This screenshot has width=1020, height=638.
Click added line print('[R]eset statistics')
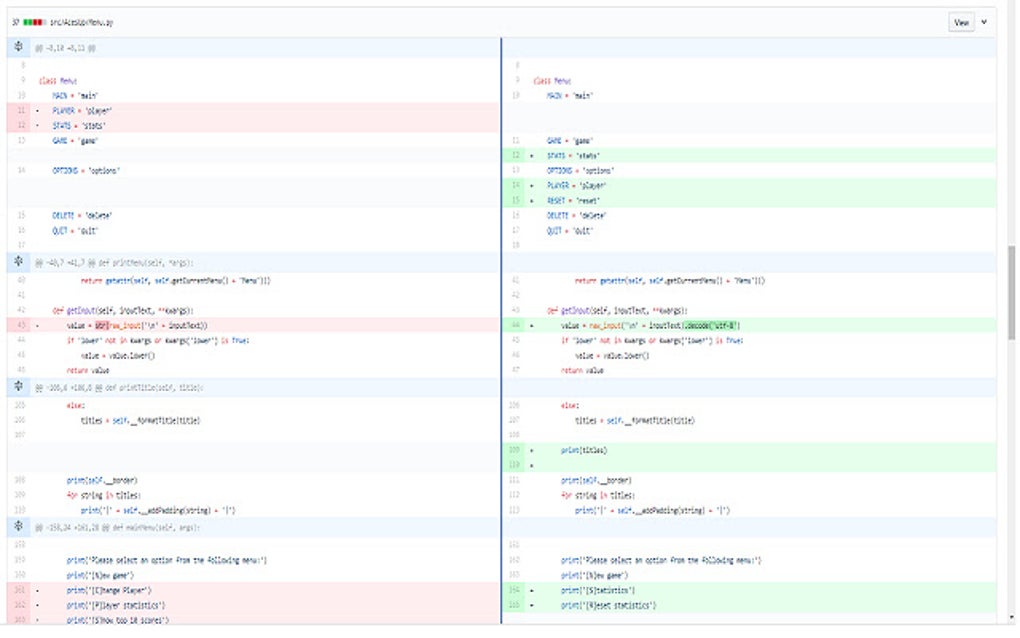click(x=608, y=606)
